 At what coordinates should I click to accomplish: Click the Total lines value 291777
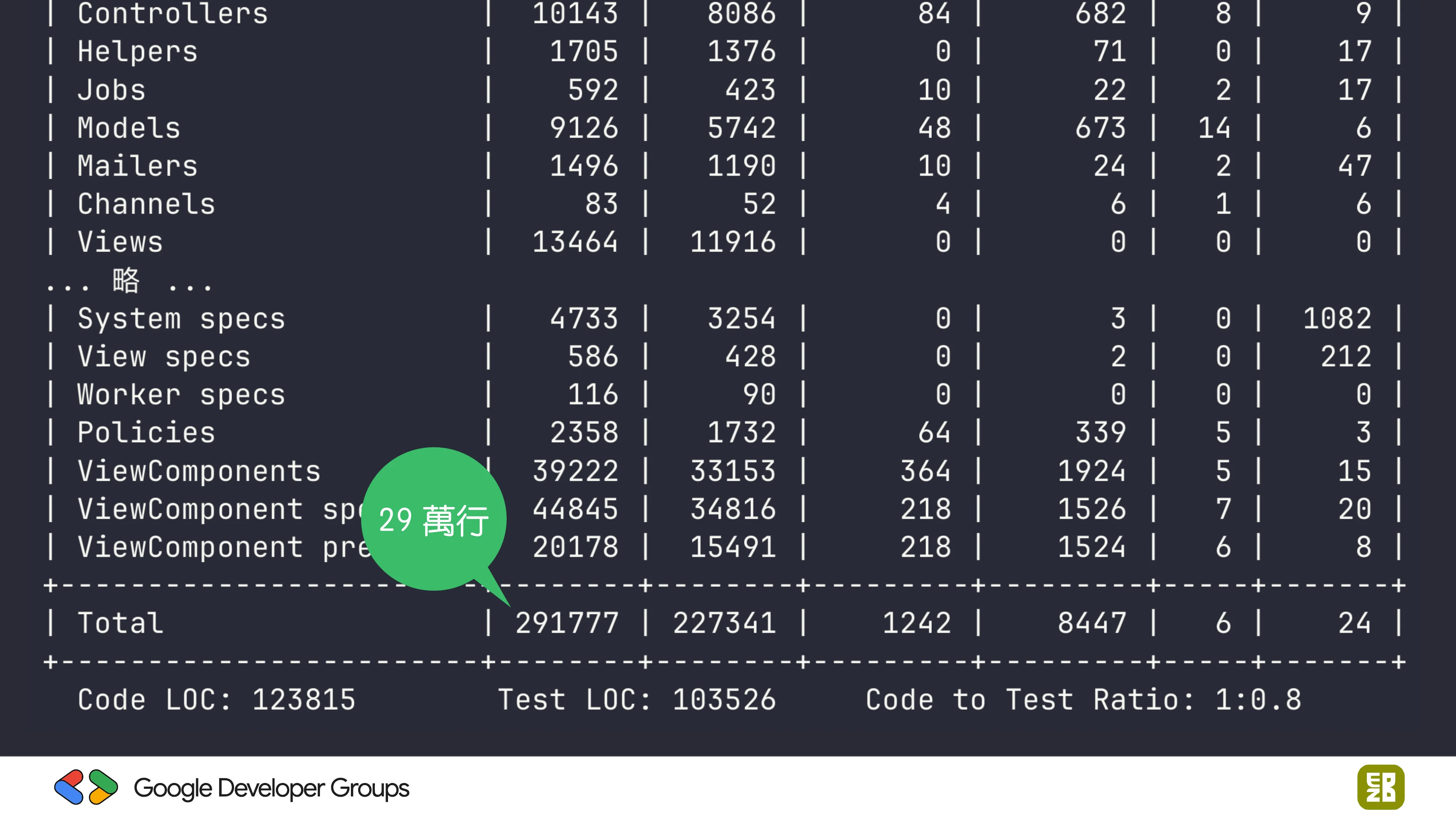click(x=567, y=623)
